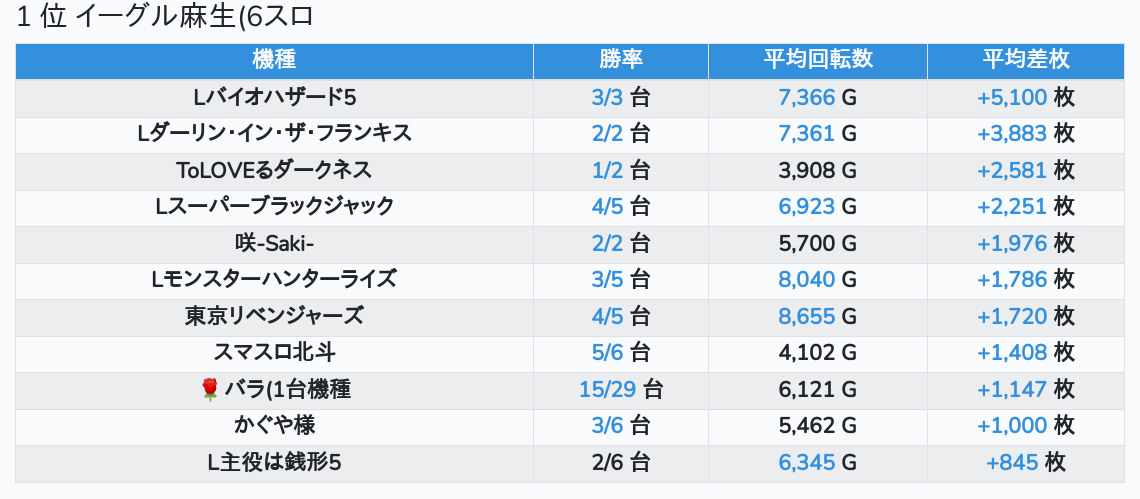The width and height of the screenshot is (1140, 499).
Task: Sort table by 機種 column header
Action: click(274, 60)
